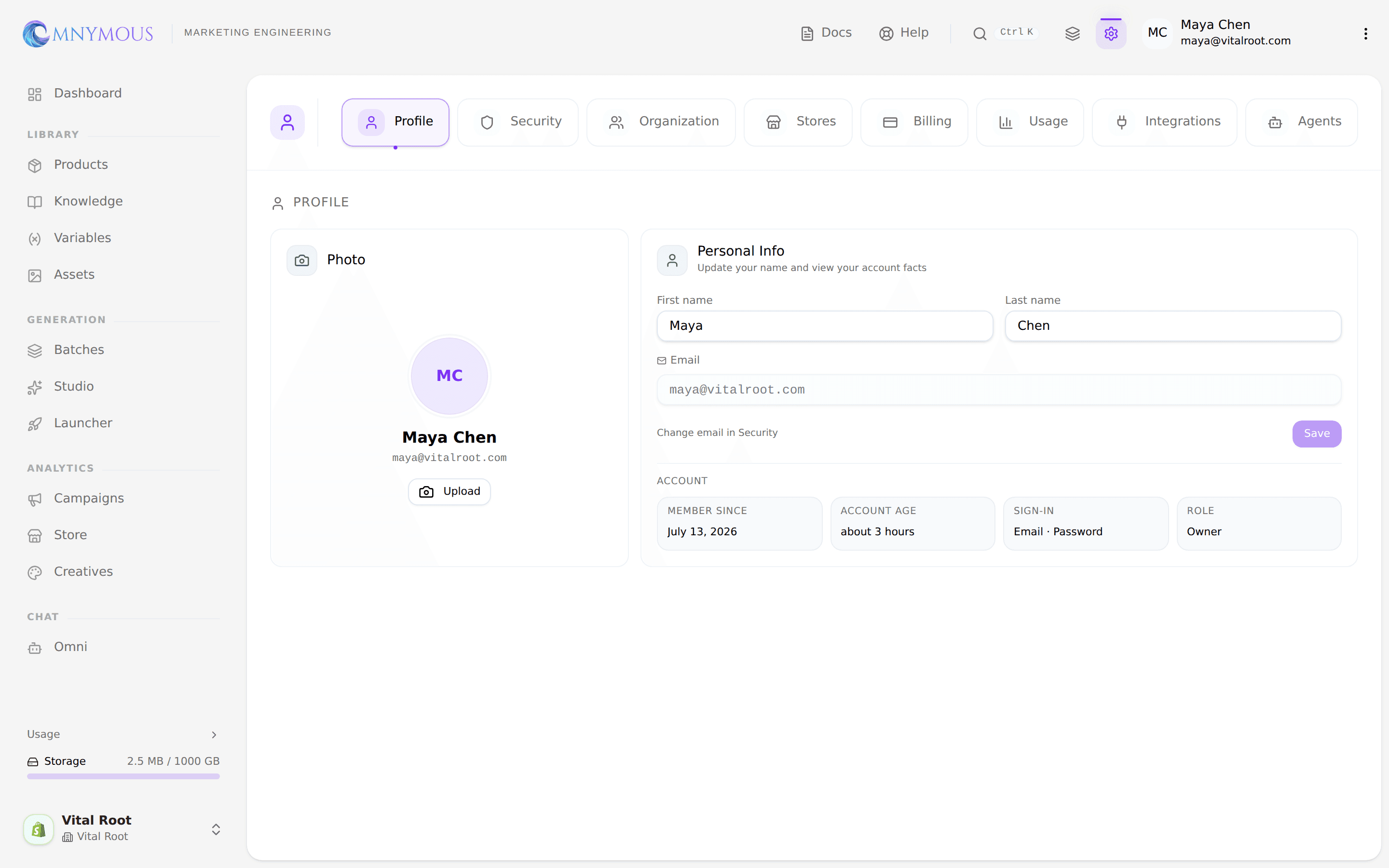Viewport: 1389px width, 868px height.
Task: Click the Creatives palette icon
Action: tap(35, 572)
